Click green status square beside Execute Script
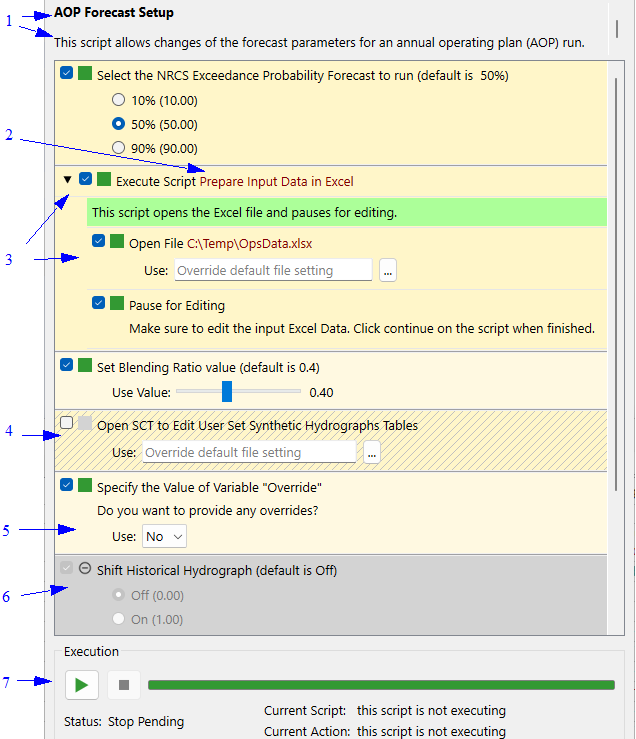This screenshot has height=739, width=636. tap(104, 180)
